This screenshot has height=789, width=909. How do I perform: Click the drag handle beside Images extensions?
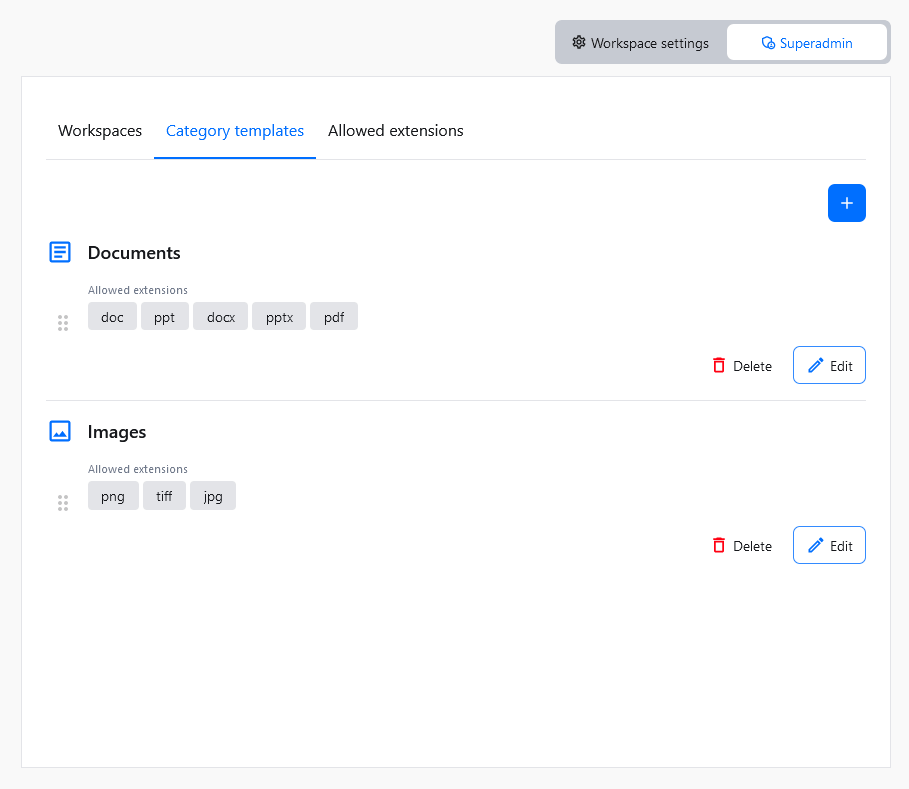pos(63,503)
